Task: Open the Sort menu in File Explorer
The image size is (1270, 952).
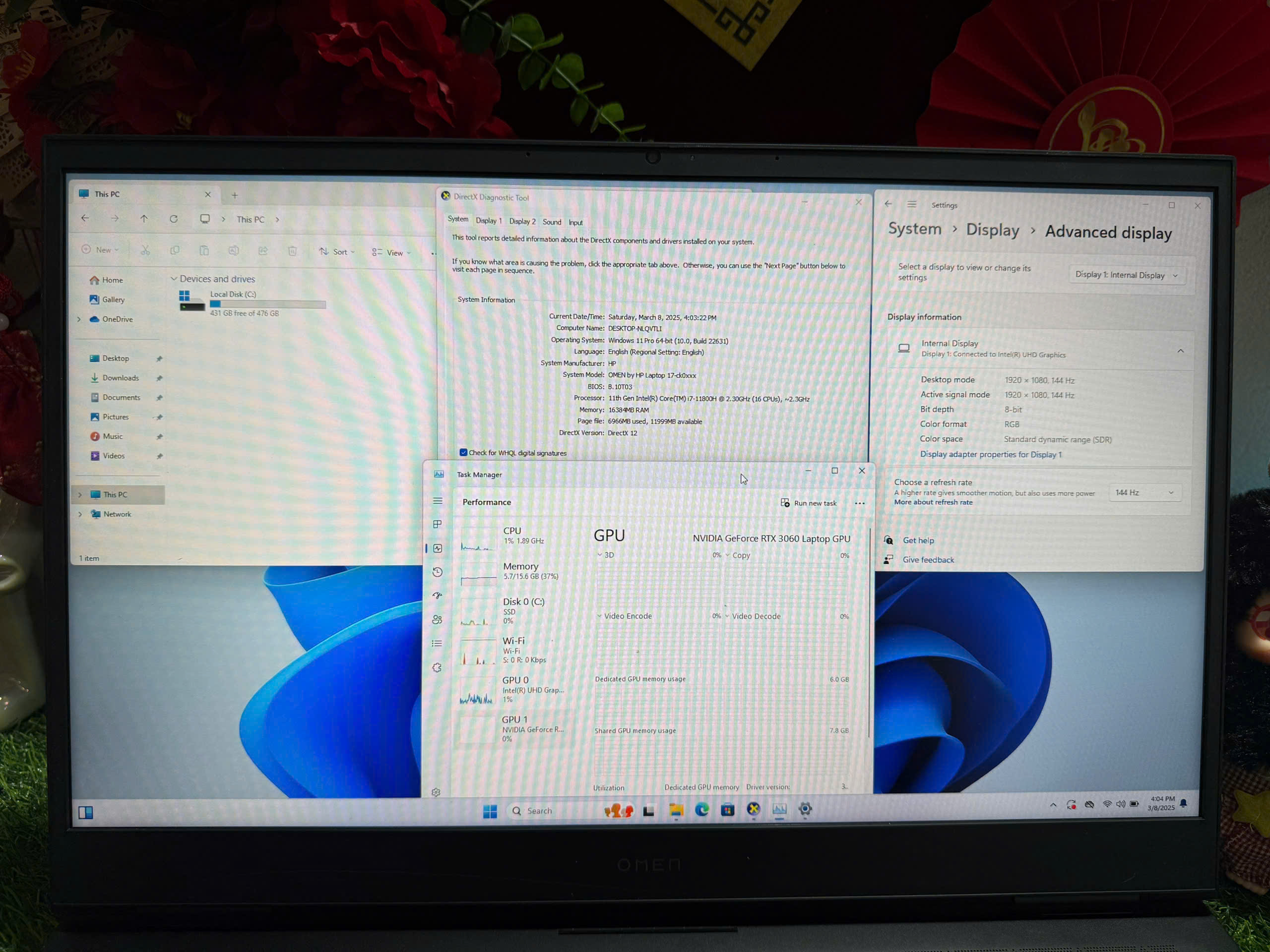Action: pos(336,251)
